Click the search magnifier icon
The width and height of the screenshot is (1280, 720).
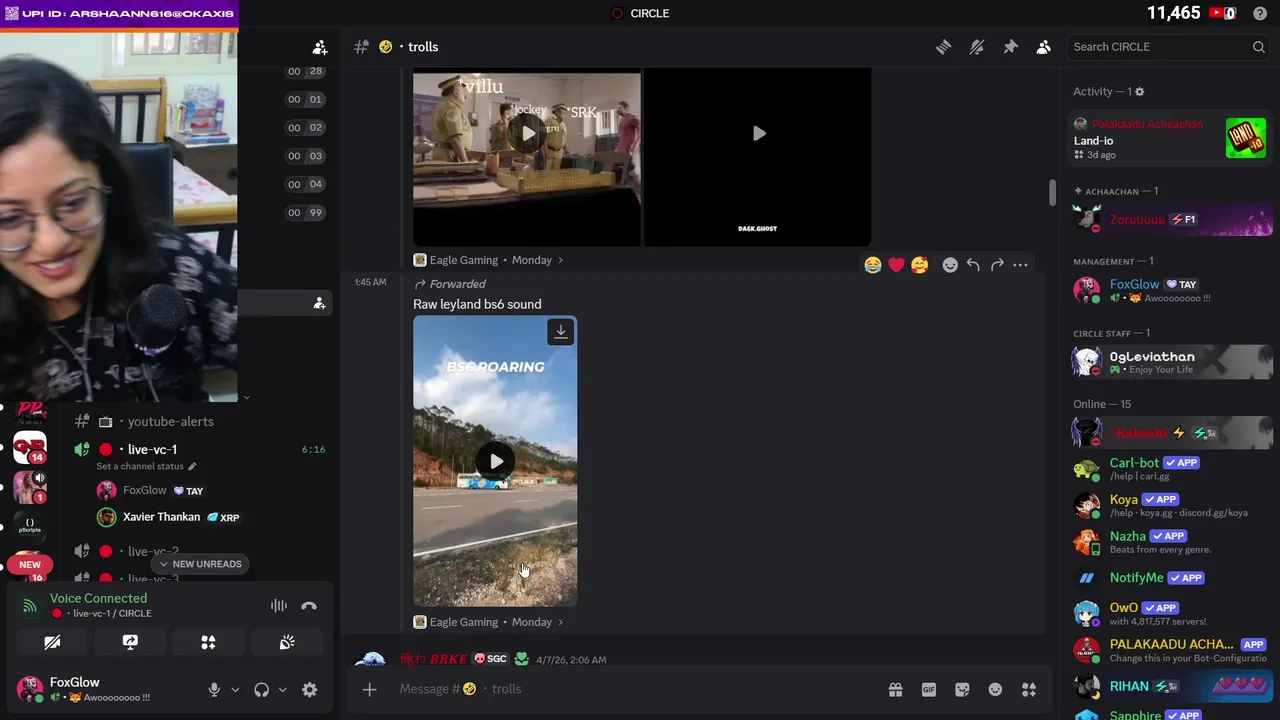pos(1258,47)
